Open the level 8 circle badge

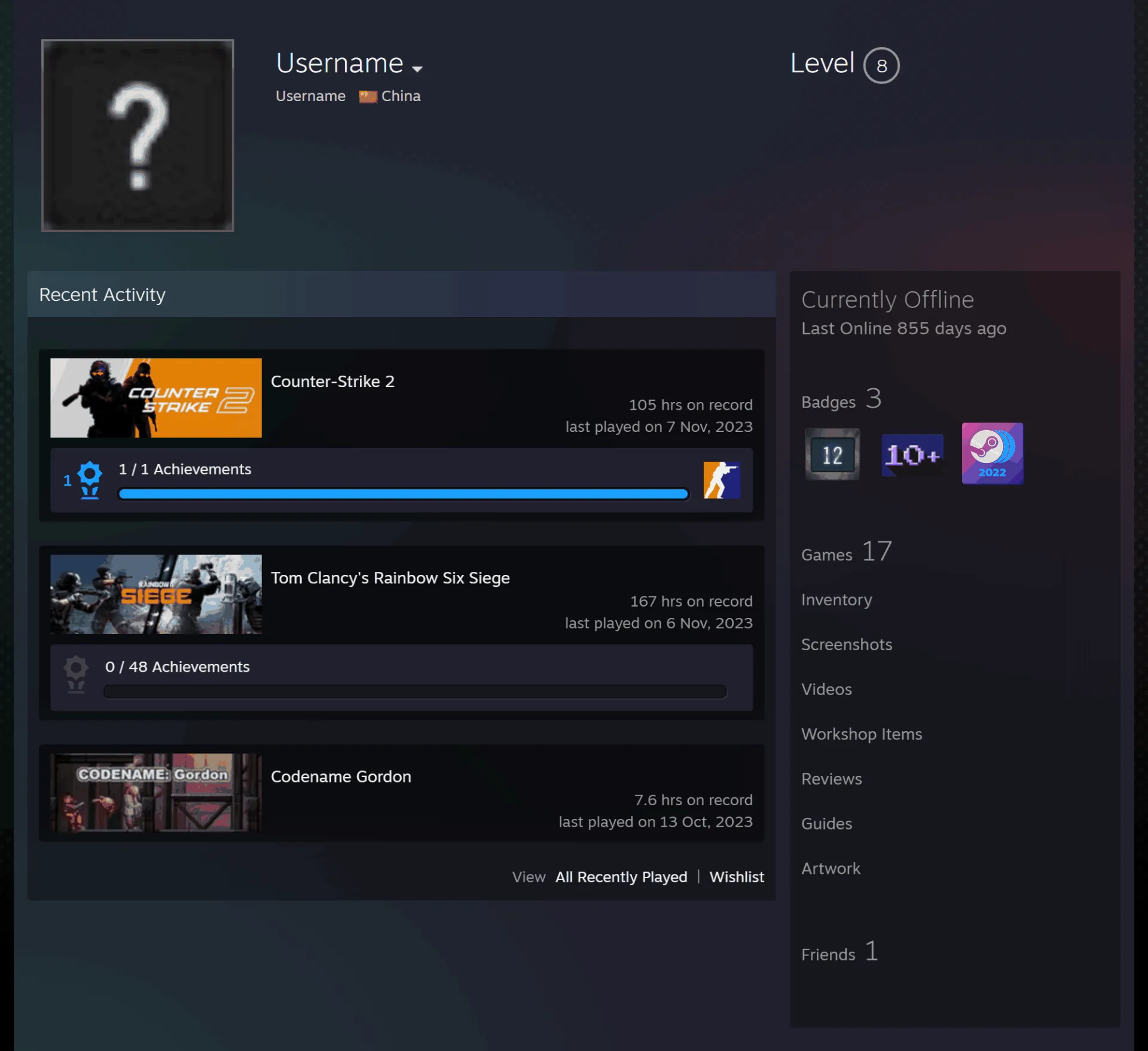[881, 65]
